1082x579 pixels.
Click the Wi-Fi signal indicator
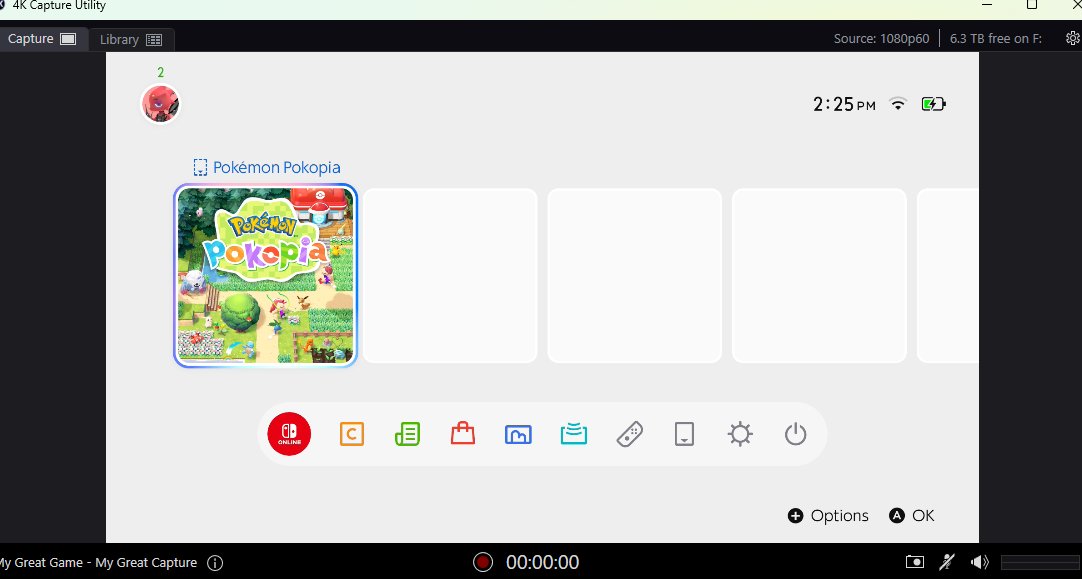(898, 104)
